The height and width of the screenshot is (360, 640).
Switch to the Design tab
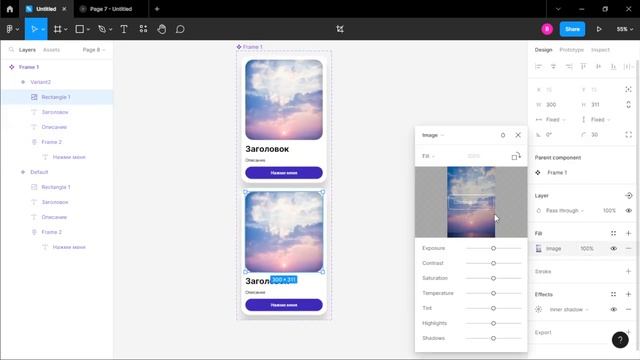click(x=543, y=50)
